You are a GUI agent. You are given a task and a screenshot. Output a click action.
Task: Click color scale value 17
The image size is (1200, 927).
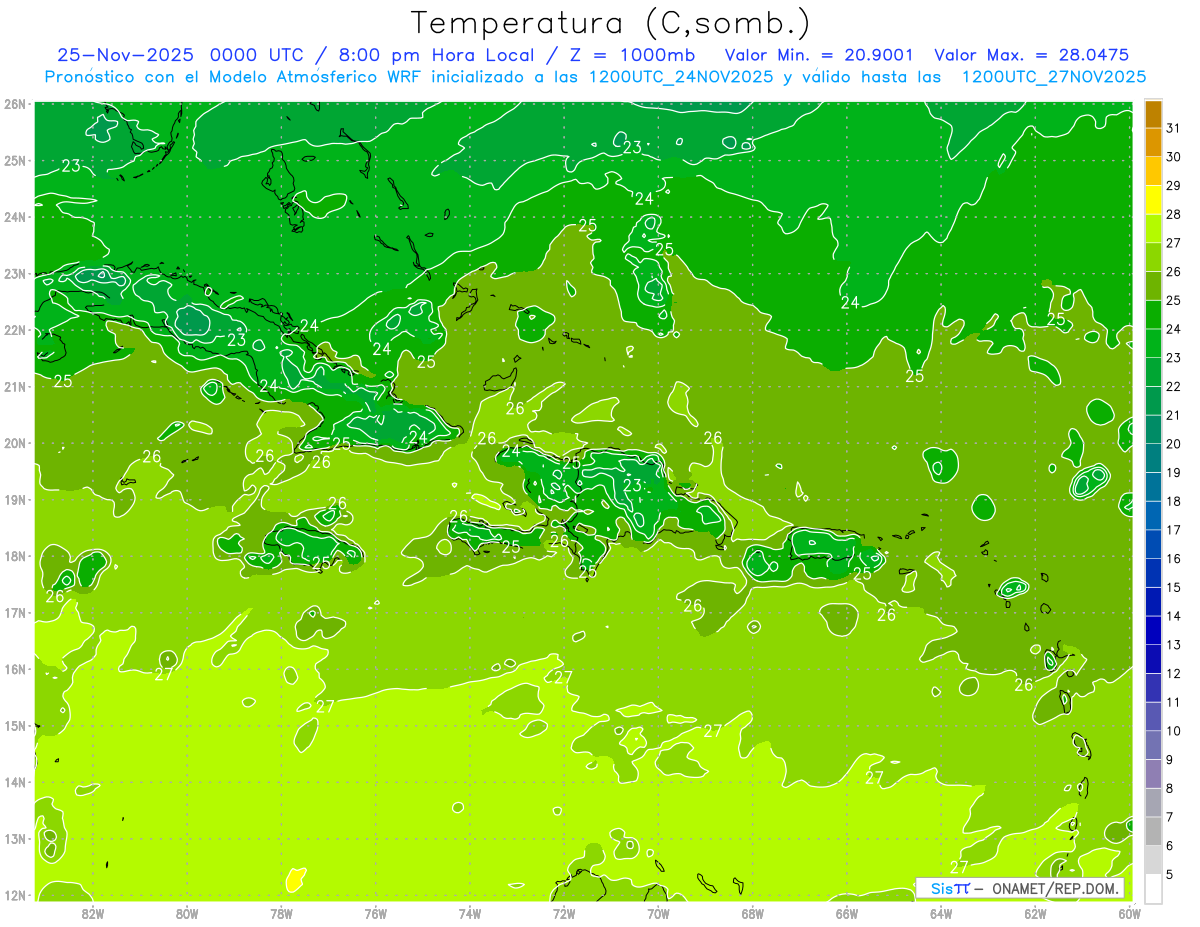point(1173,530)
